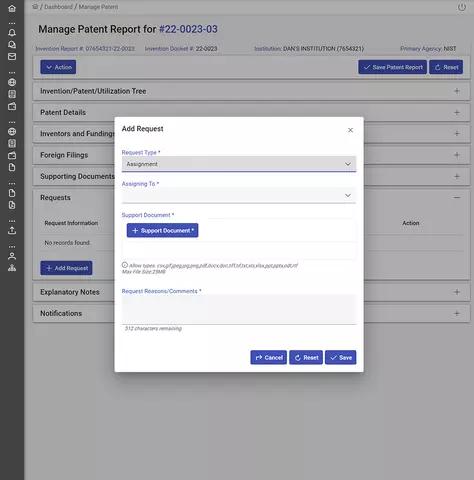The image size is (474, 480).
Task: Open the mail envelope icon in the sidebar
Action: pos(12,57)
